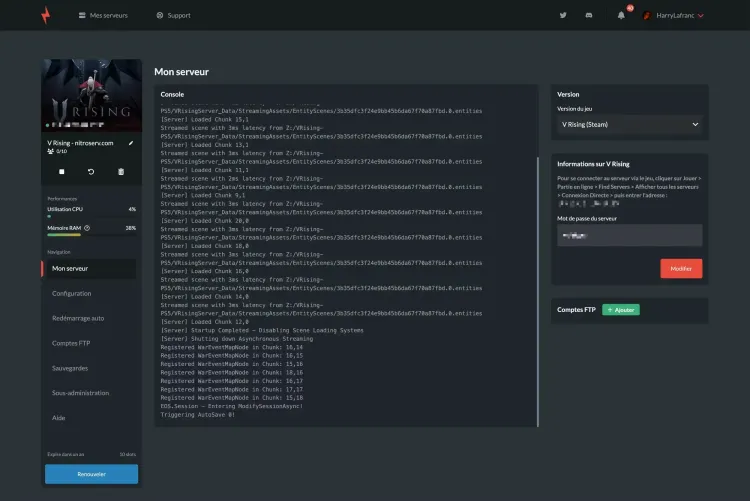Click the Modifier button
The width and height of the screenshot is (750, 501).
681,268
